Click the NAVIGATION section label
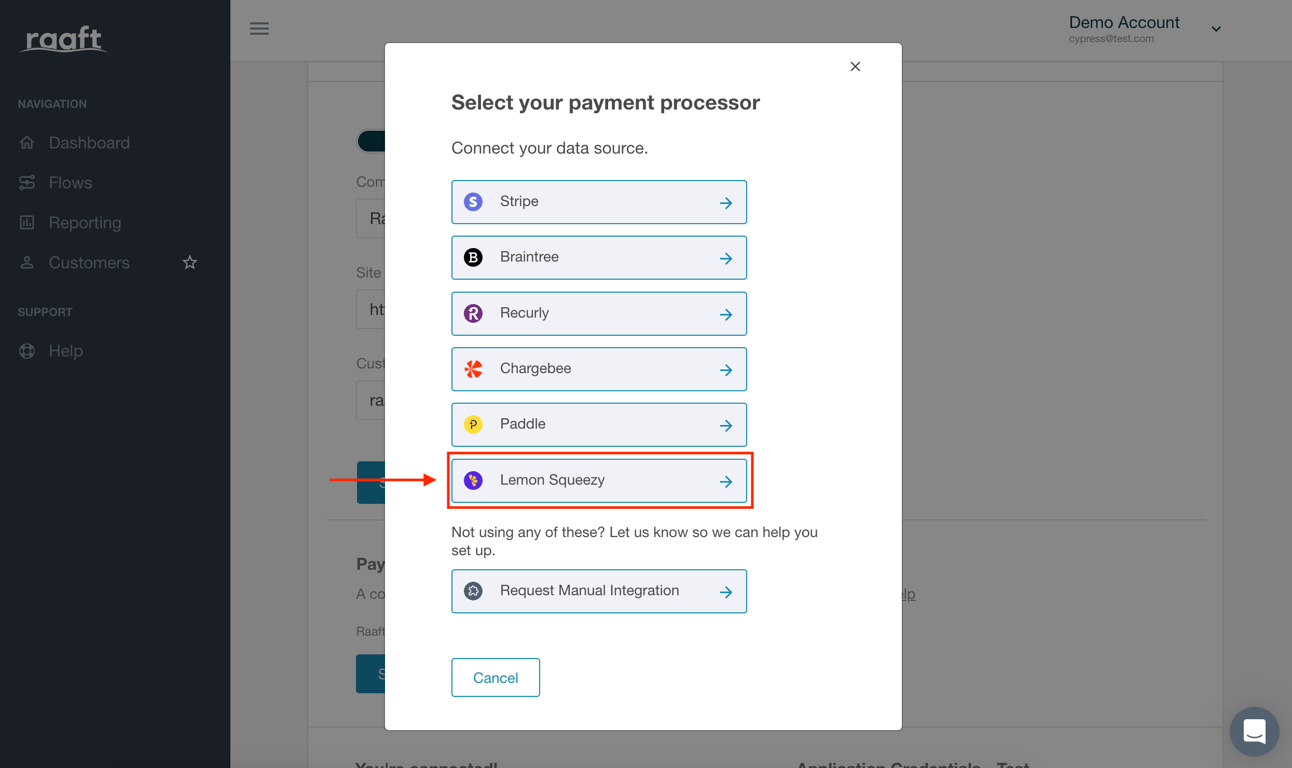Viewport: 1292px width, 768px height. (52, 104)
